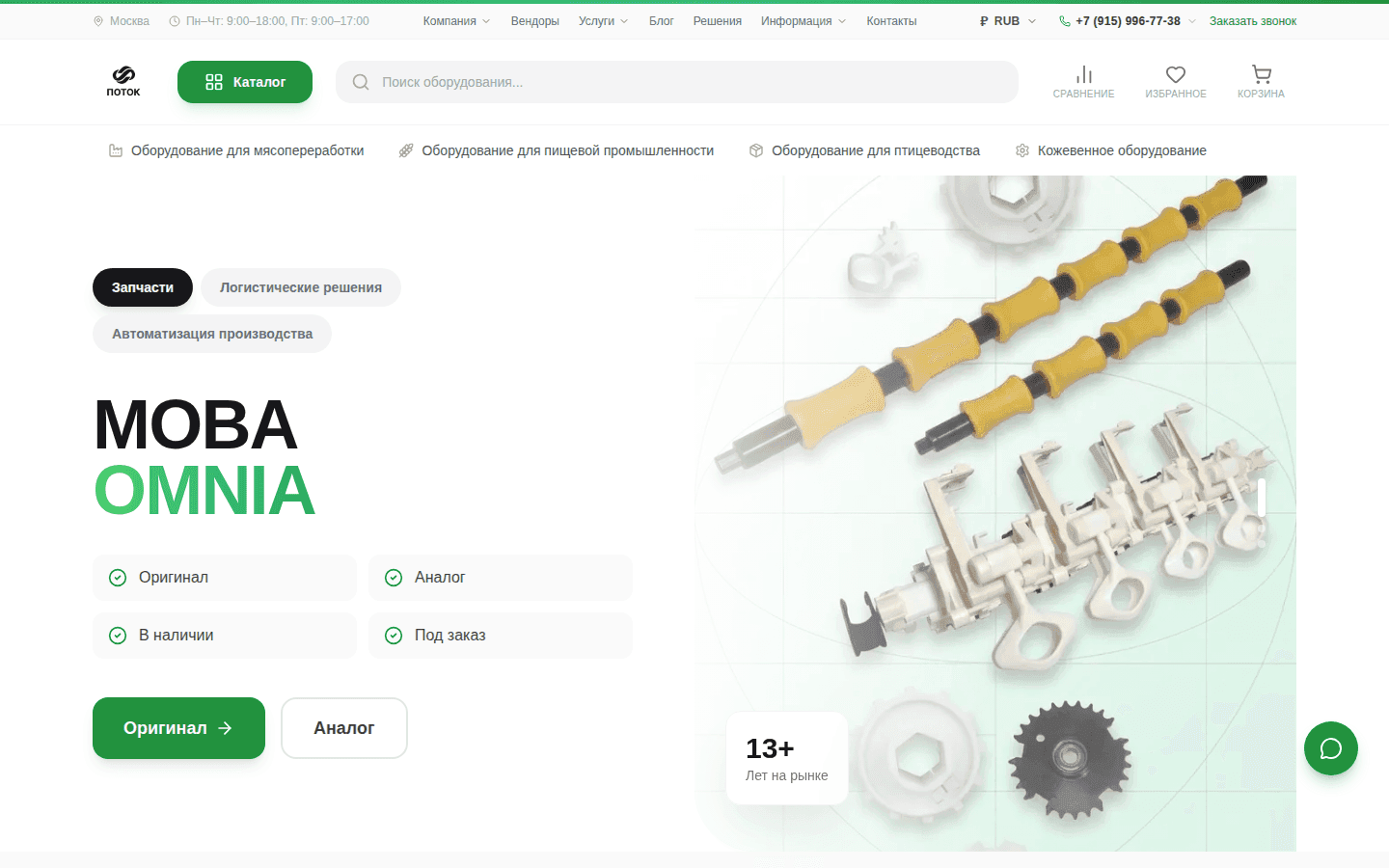Screen dimensions: 1389x868
Task: Switch to Автоматизация производства tab
Action: coord(212,334)
